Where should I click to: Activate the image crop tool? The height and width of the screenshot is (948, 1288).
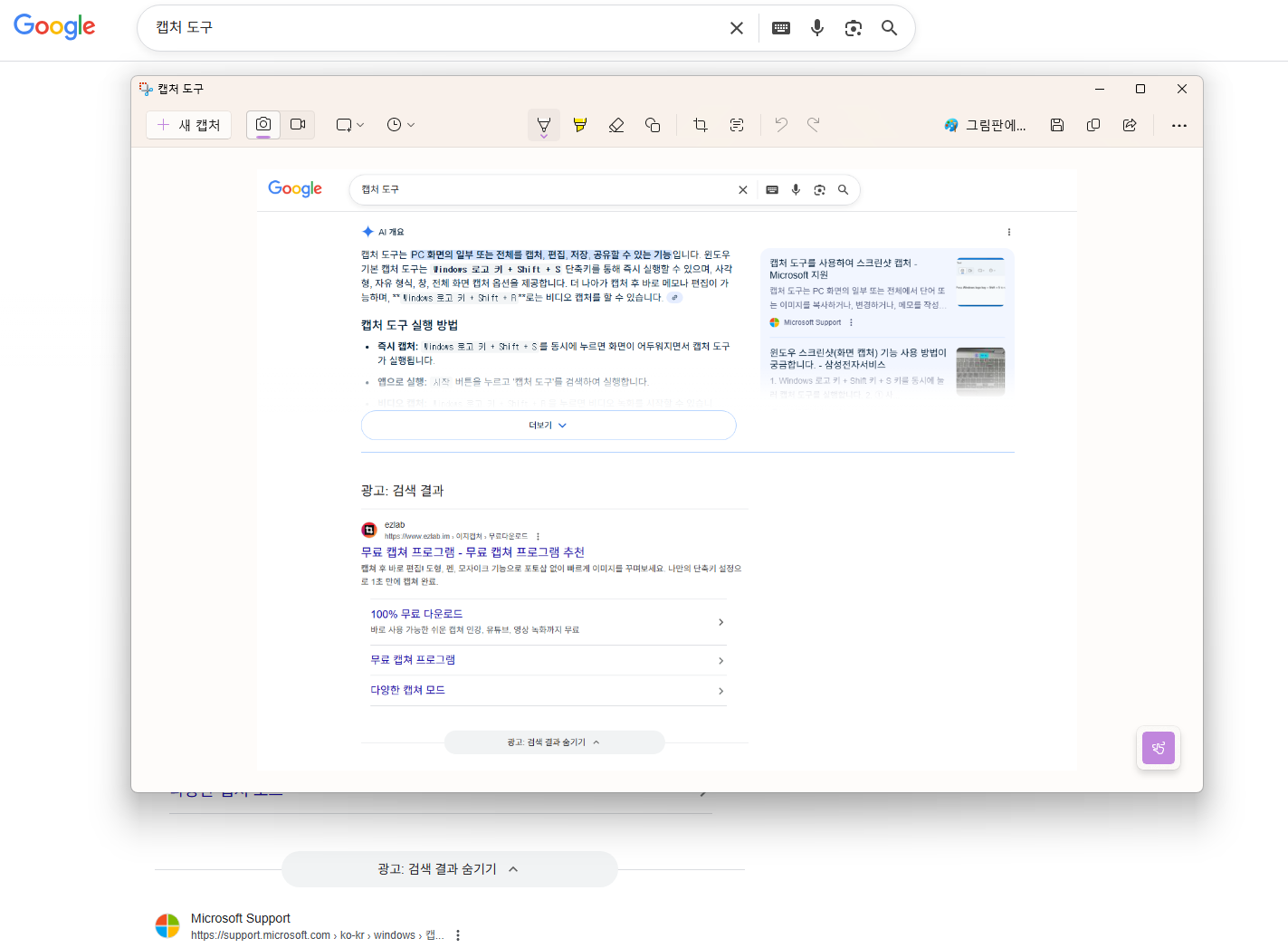point(701,125)
